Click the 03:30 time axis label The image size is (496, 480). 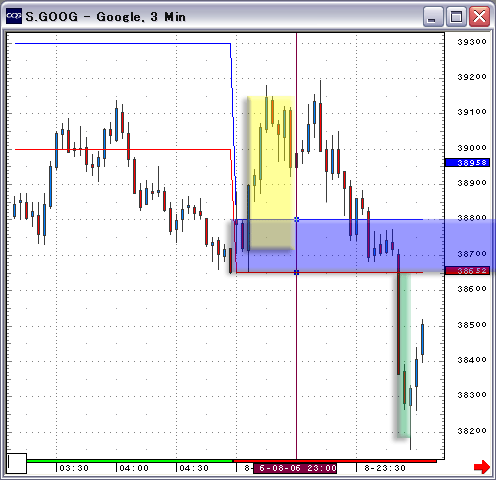pyautogui.click(x=74, y=468)
